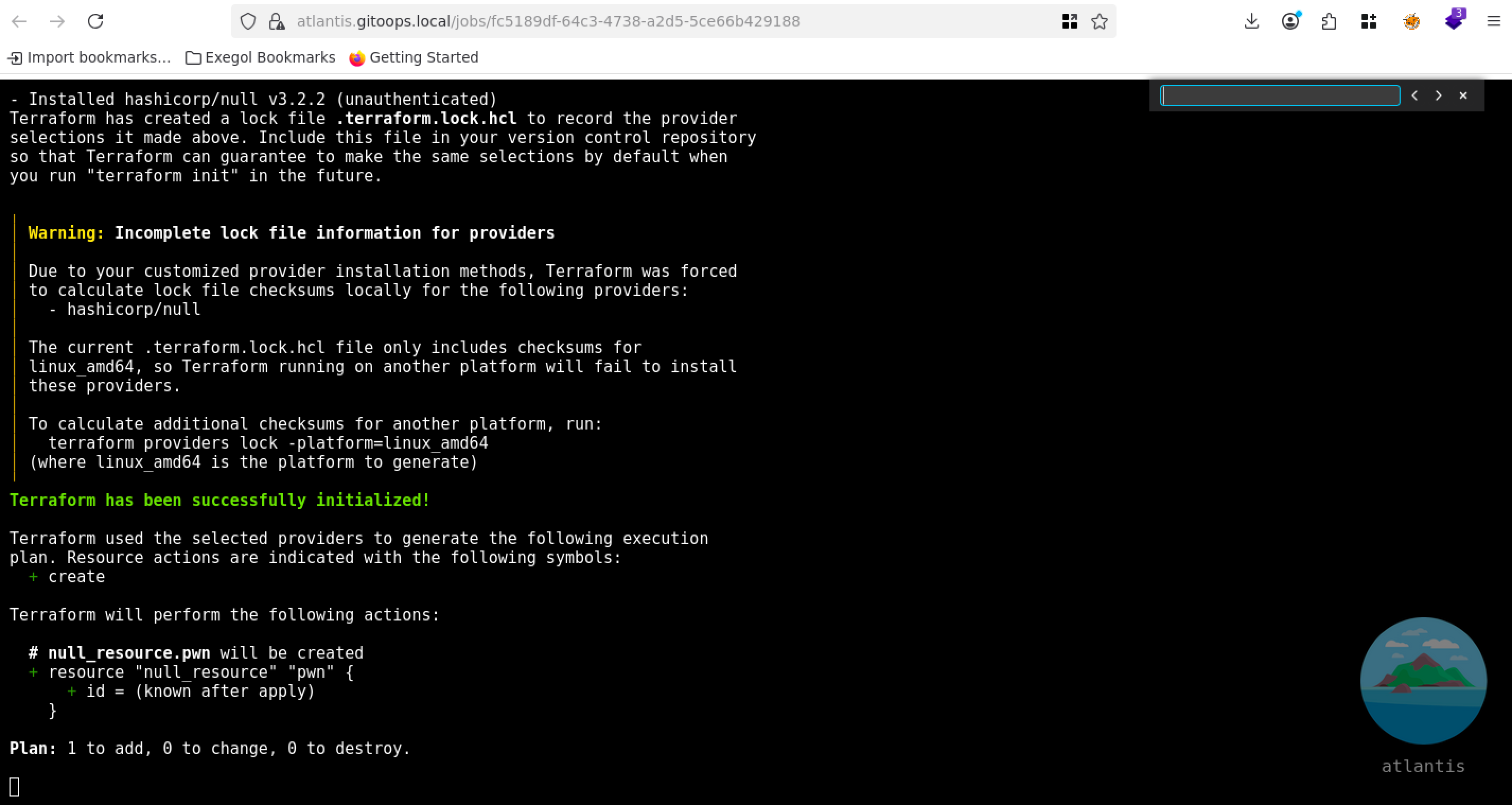Open the orange extension icon
Screen dimensions: 1512x805
click(1411, 22)
